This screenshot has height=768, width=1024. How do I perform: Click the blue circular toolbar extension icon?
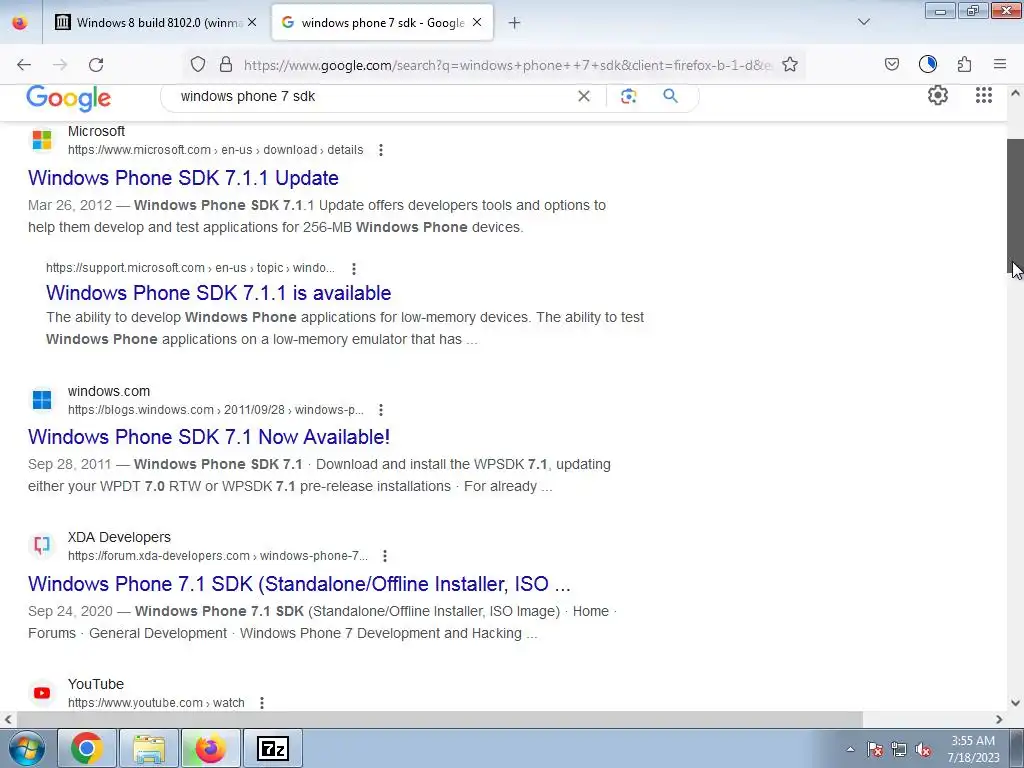(928, 64)
